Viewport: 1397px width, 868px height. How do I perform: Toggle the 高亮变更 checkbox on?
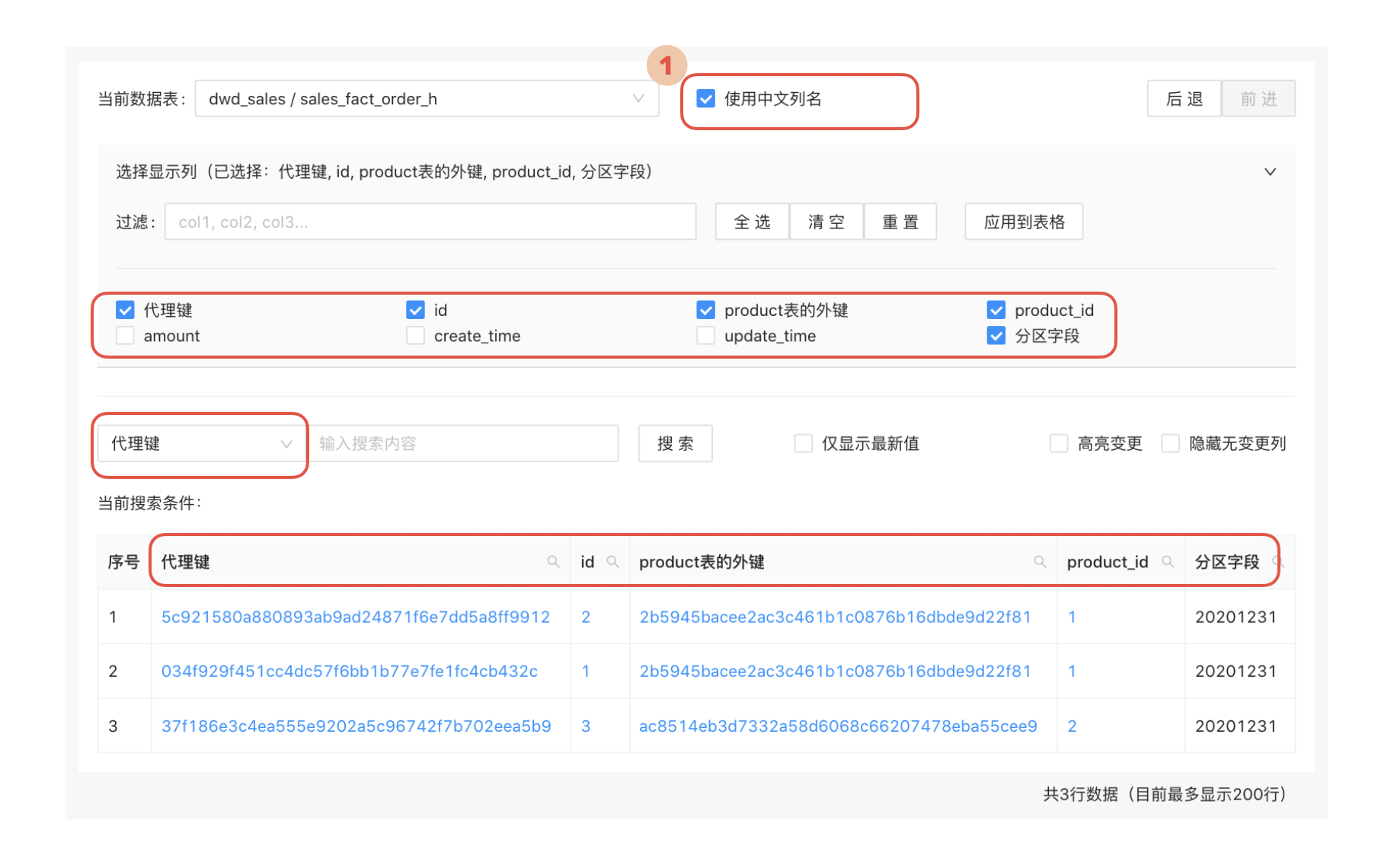(x=1059, y=443)
